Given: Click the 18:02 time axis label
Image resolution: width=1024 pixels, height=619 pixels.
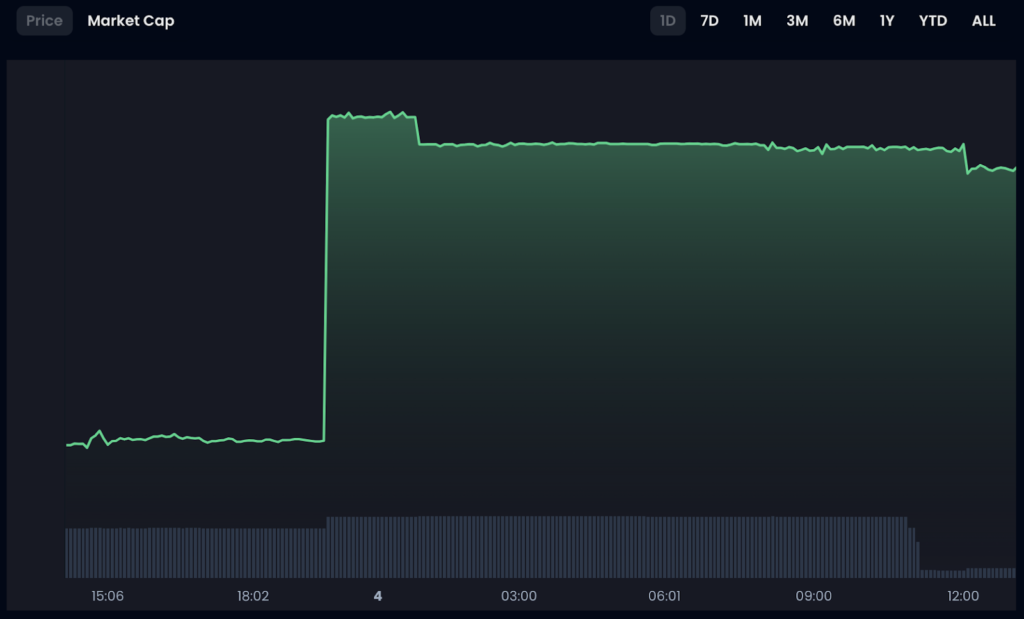Looking at the screenshot, I should click(253, 596).
